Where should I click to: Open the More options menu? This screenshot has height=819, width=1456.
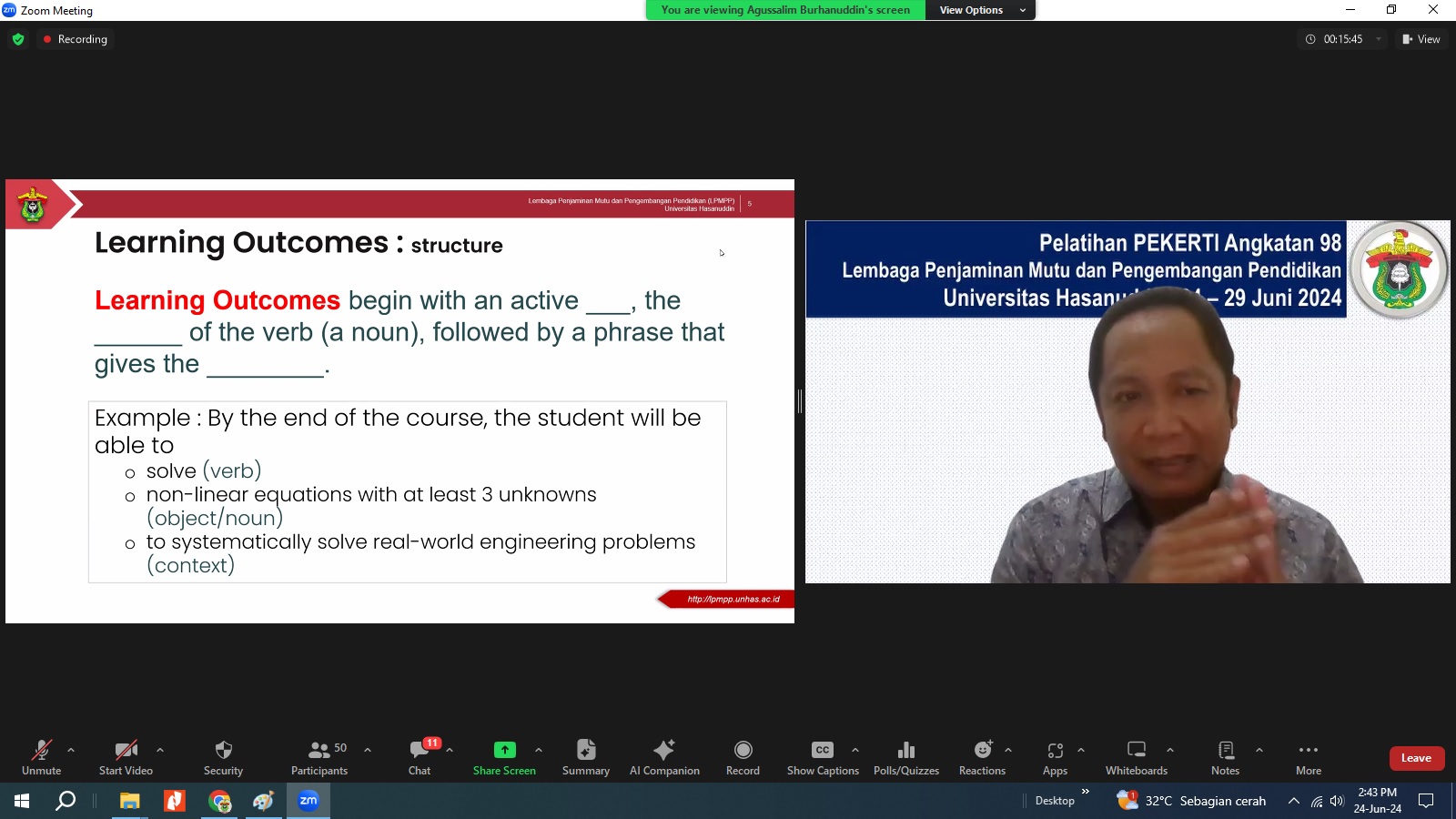click(1309, 757)
